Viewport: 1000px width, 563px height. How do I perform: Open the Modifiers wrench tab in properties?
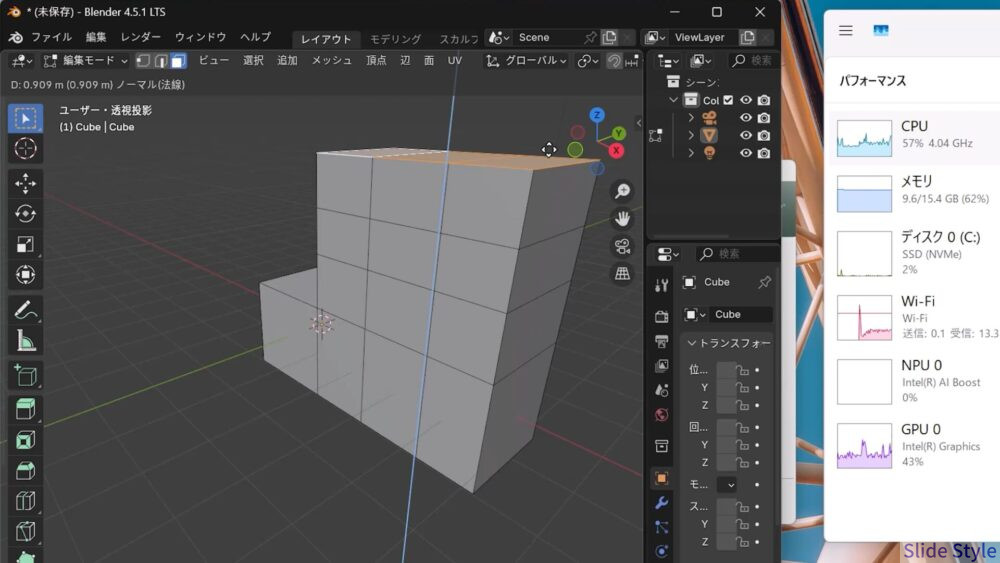(x=661, y=502)
